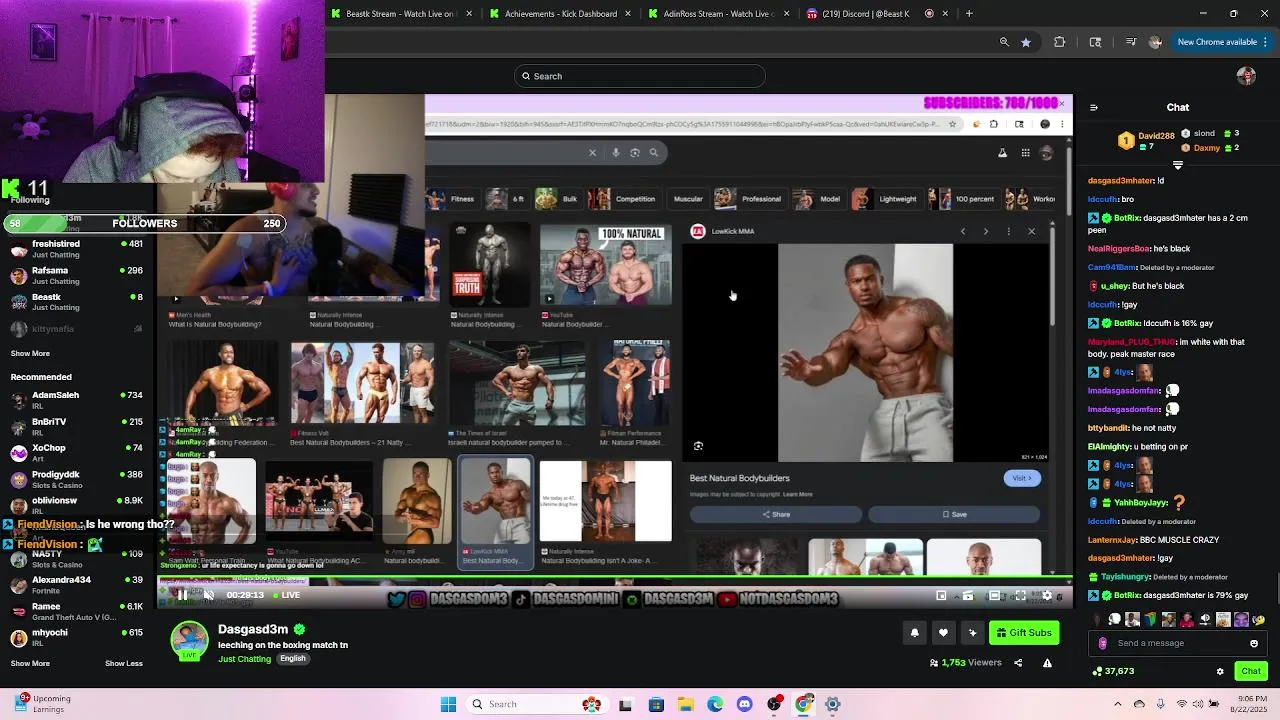The width and height of the screenshot is (1280, 720).
Task: Open Rafsama channel in sidebar
Action: coord(77,276)
